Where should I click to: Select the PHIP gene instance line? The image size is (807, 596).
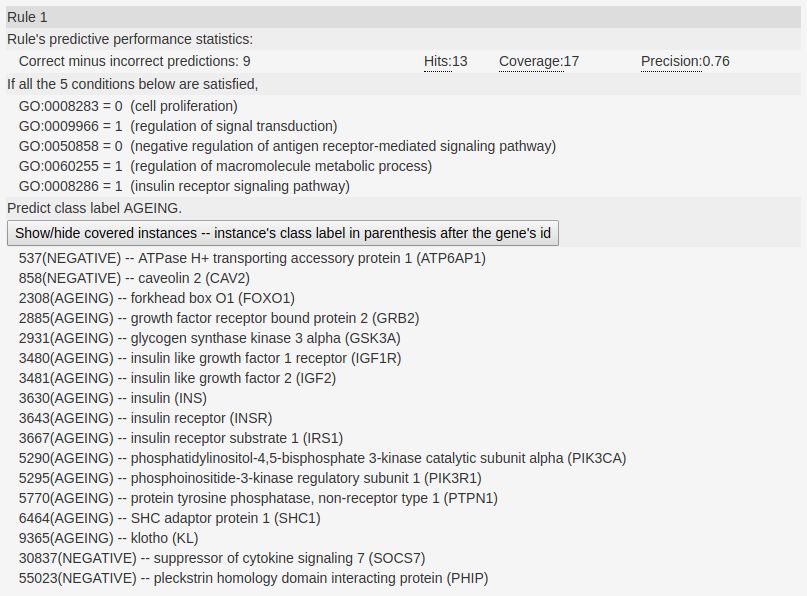(254, 578)
